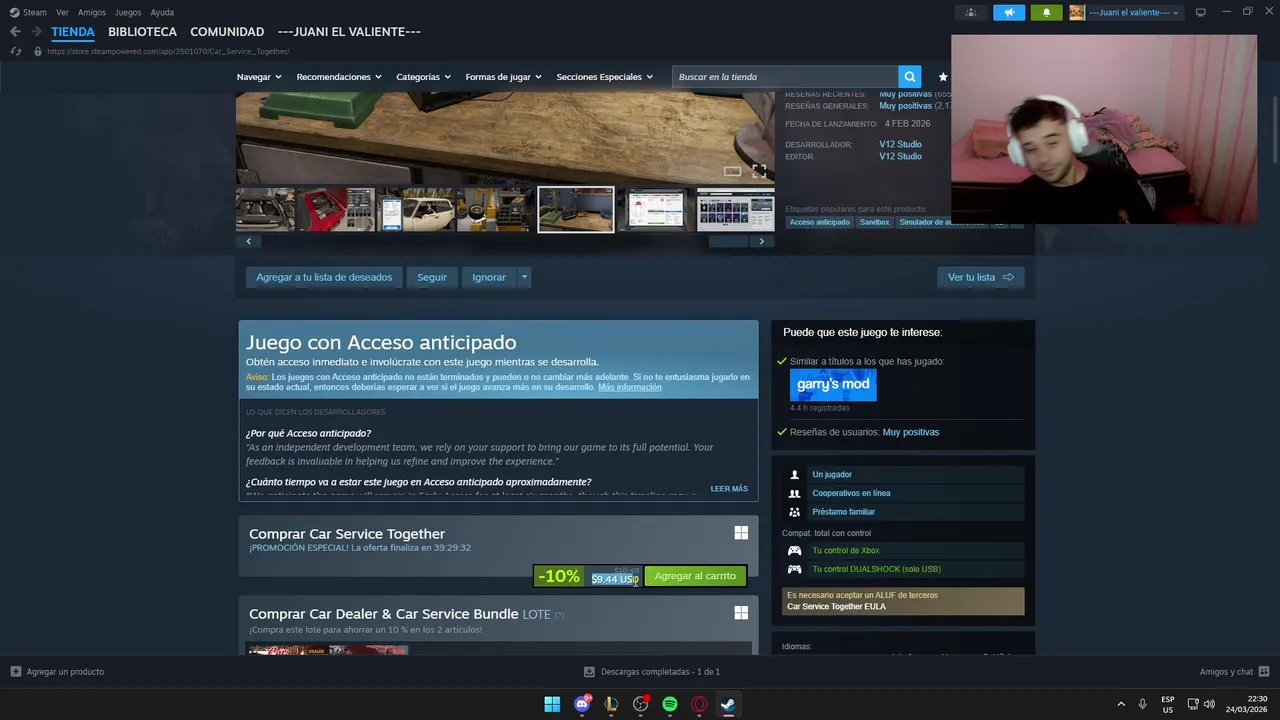The image size is (1280, 720).
Task: Open Windows Start menu
Action: [552, 704]
